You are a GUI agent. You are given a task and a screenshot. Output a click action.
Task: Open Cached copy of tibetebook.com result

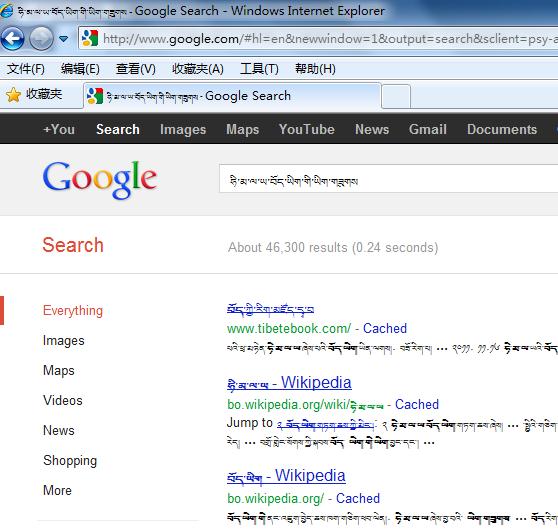click(385, 328)
